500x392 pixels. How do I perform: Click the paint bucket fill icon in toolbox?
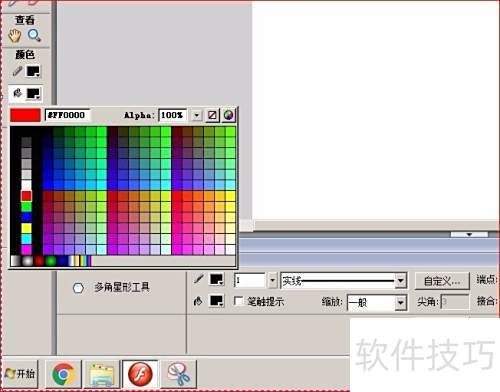(x=17, y=93)
